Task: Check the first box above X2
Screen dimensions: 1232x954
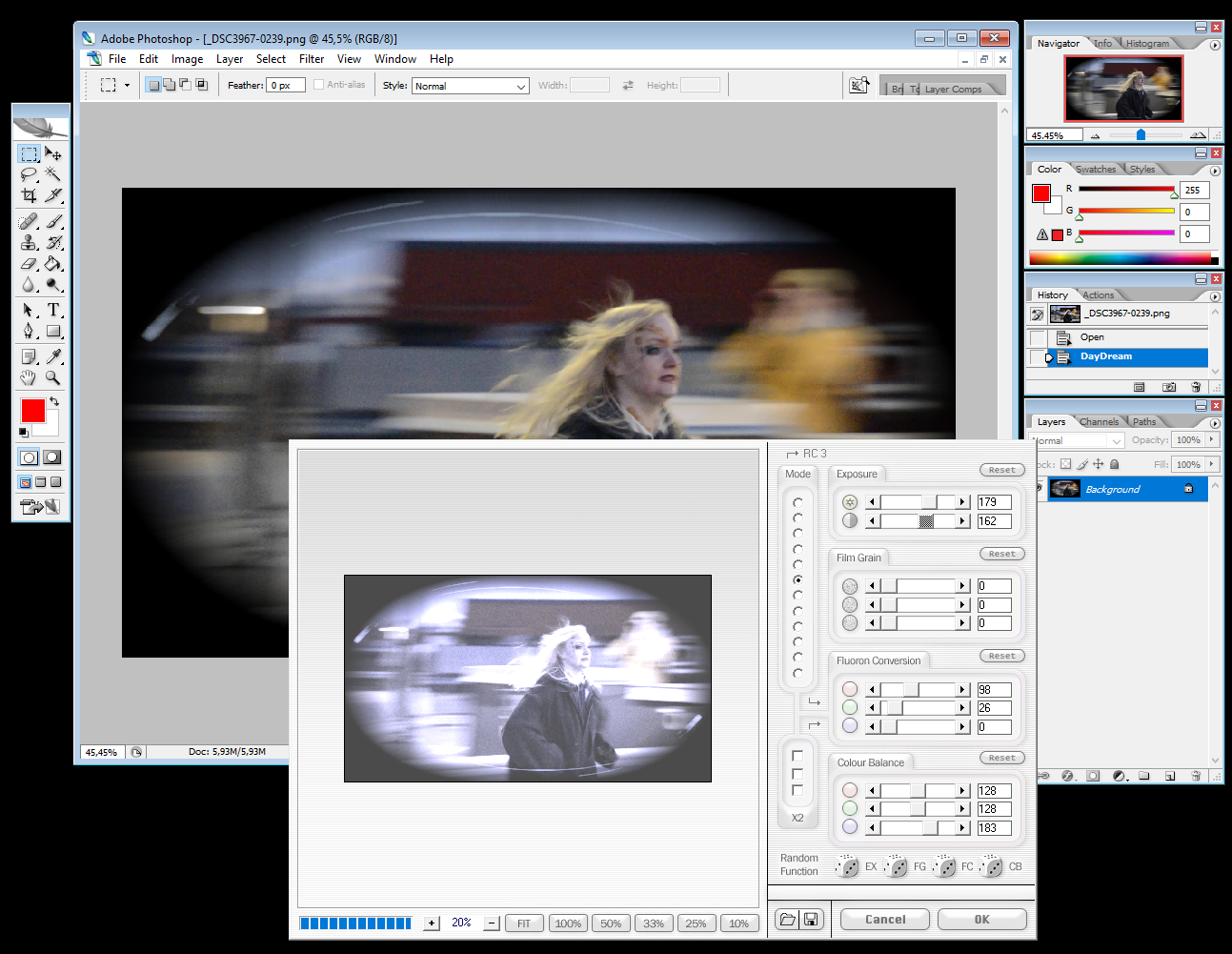Action: (798, 756)
